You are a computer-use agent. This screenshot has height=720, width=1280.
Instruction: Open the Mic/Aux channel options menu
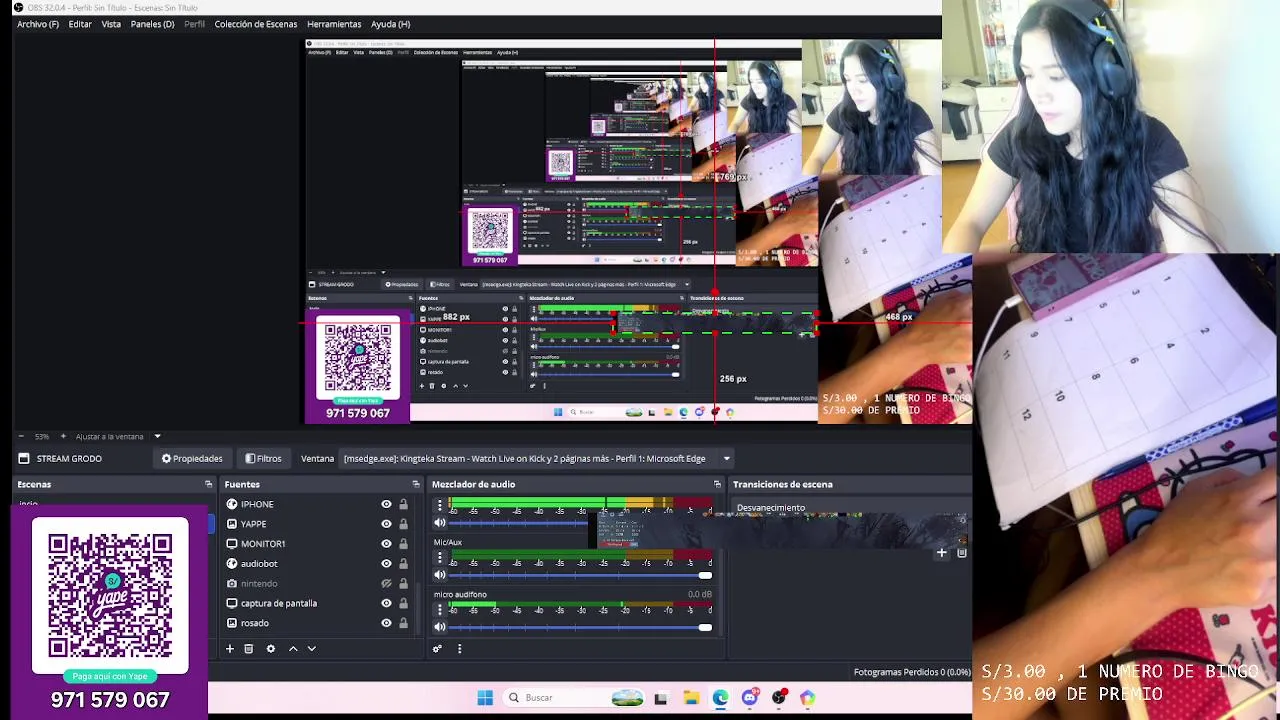tap(439, 558)
